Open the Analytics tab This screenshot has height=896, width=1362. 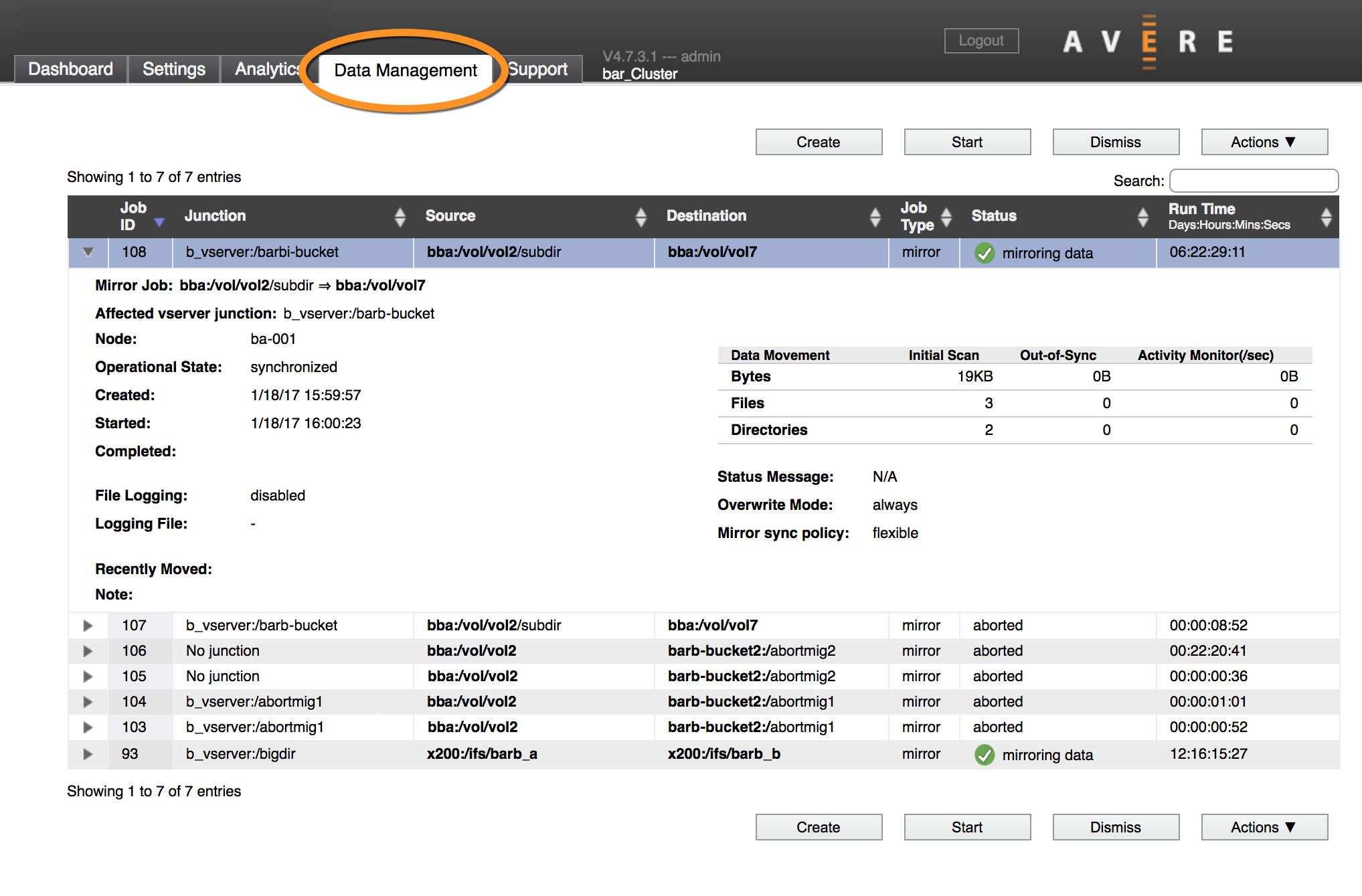266,69
